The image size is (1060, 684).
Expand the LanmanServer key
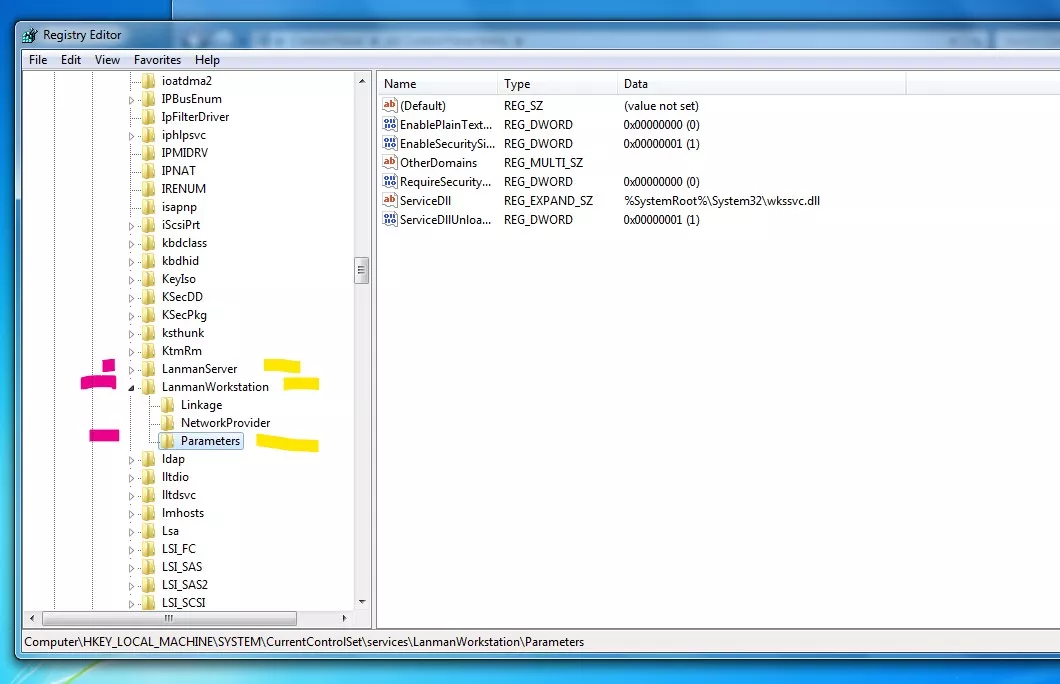pos(131,370)
